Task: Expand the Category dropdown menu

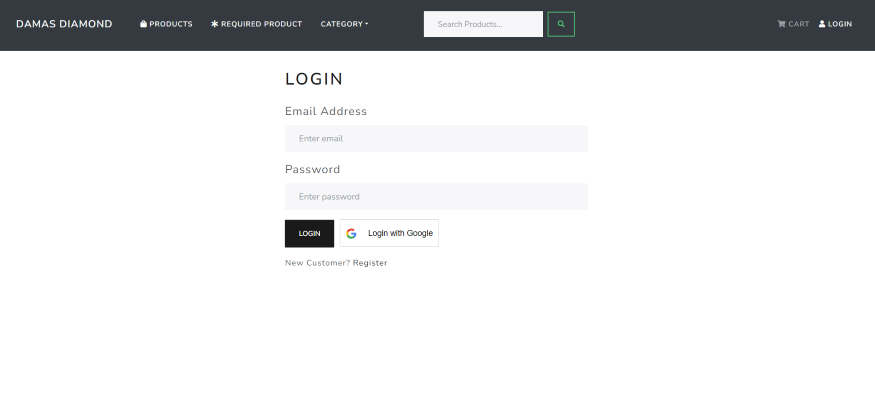Action: 344,24
